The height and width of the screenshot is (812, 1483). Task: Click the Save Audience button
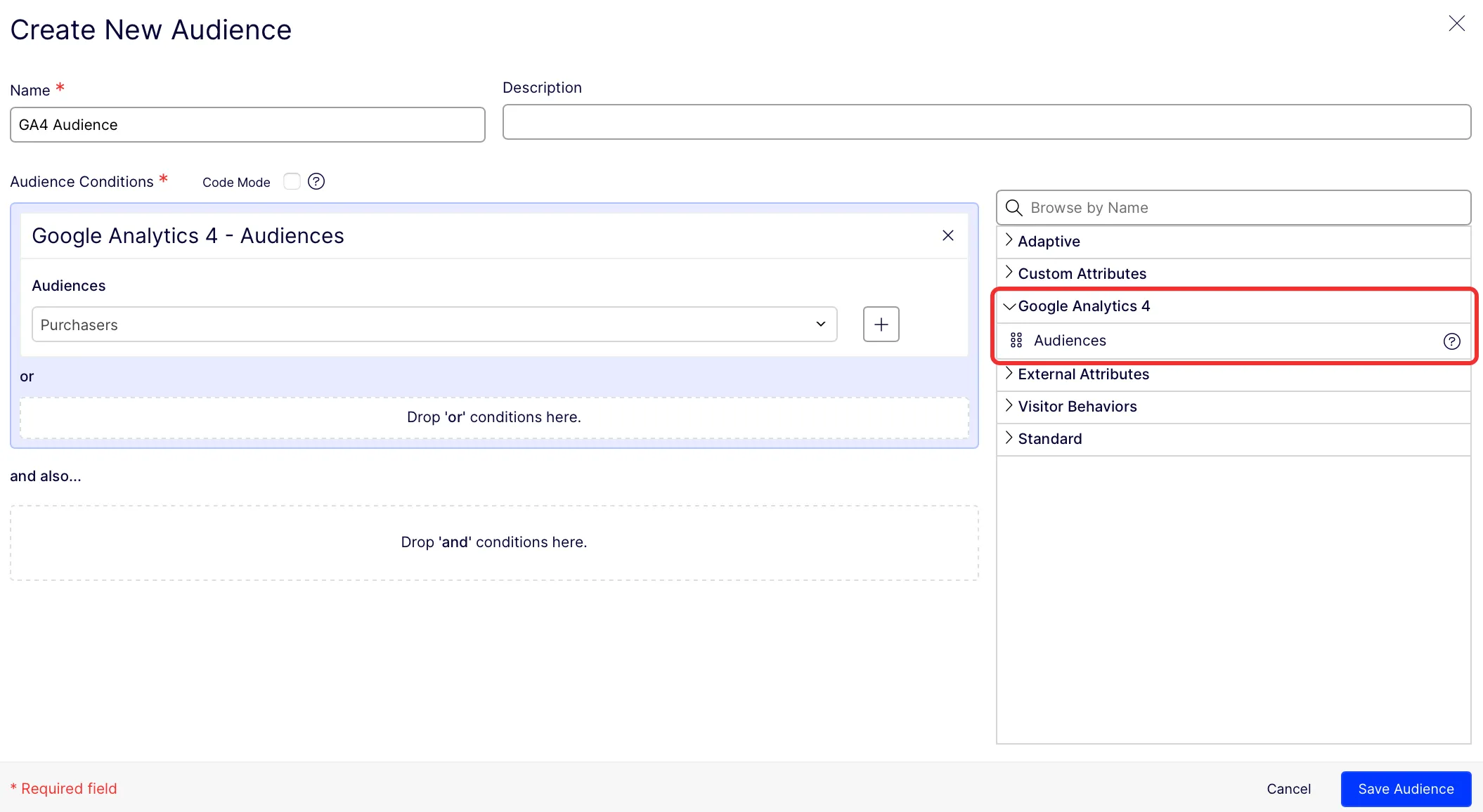pyautogui.click(x=1406, y=789)
